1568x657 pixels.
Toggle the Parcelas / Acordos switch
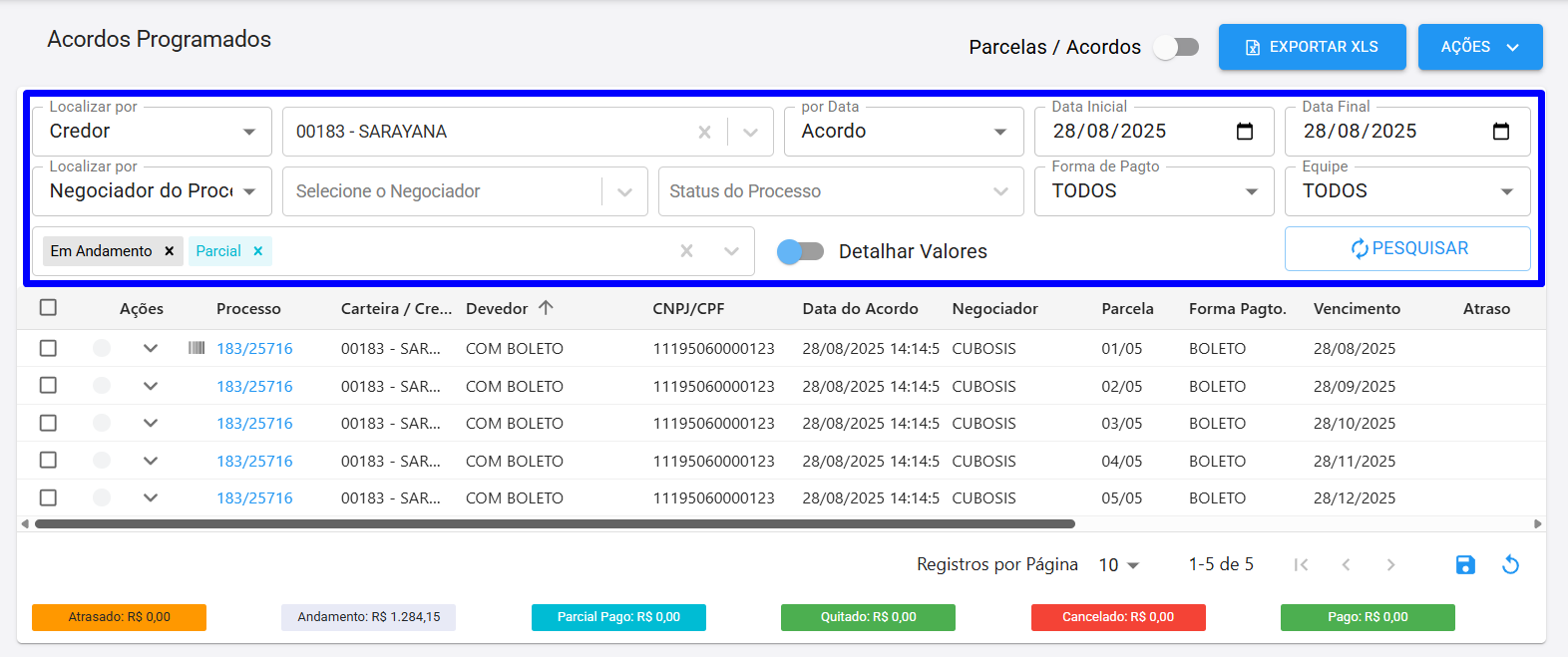tap(1176, 47)
